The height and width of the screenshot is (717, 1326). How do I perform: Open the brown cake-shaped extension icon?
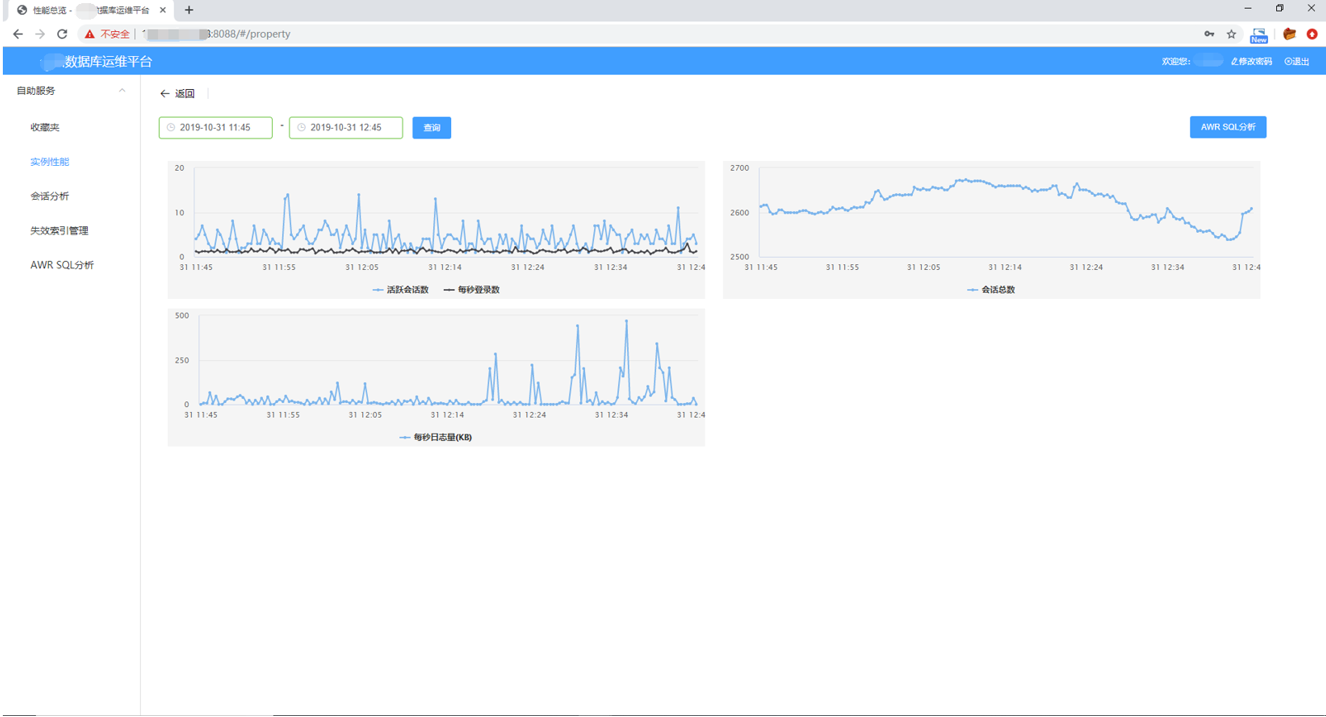click(1290, 34)
